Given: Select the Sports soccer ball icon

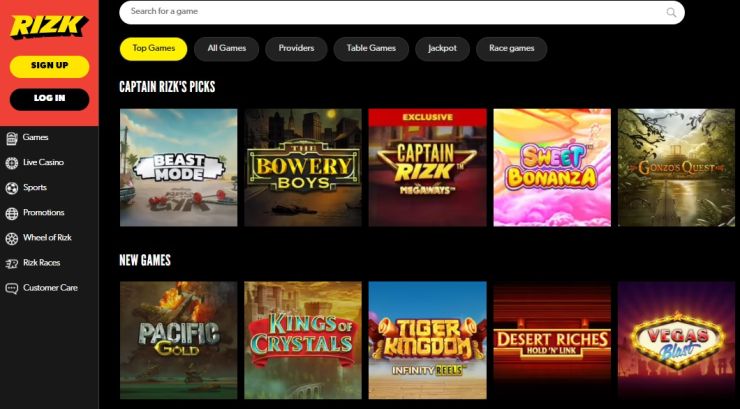Looking at the screenshot, I should [x=11, y=188].
